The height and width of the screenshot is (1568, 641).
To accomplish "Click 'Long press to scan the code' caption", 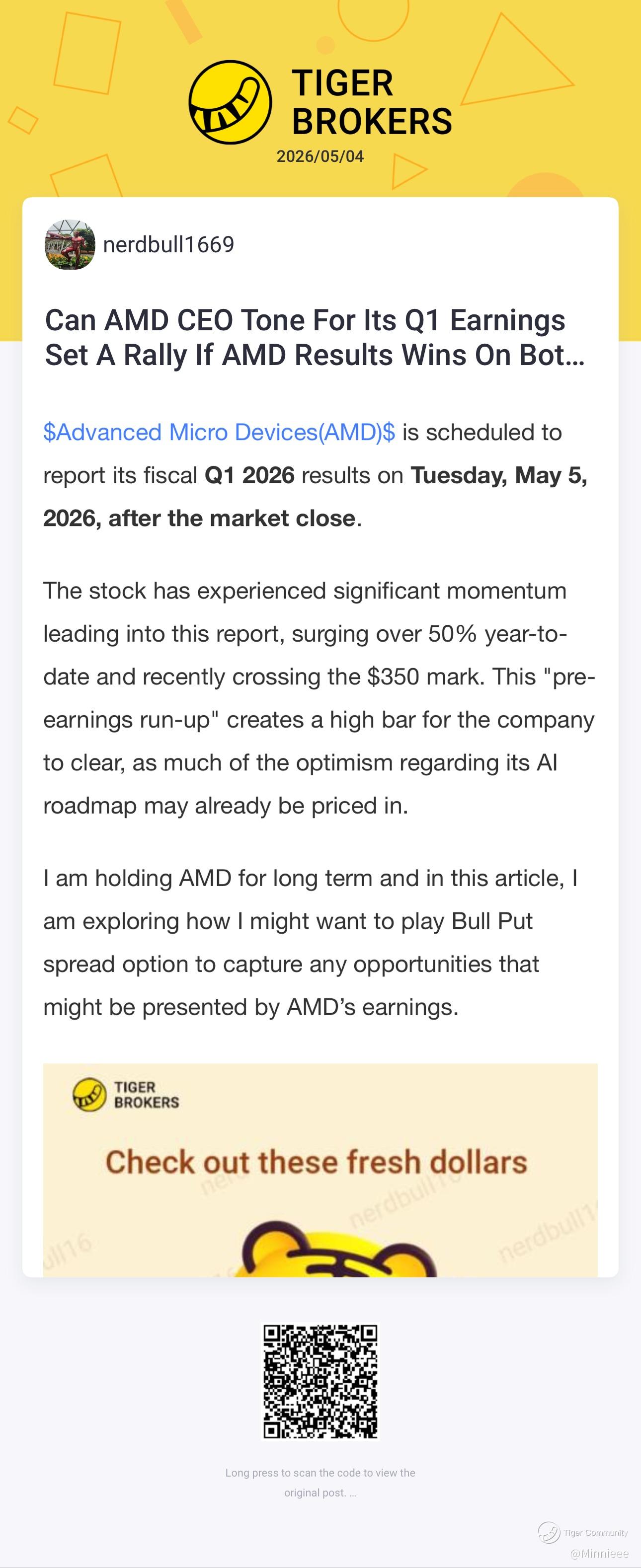I will [x=320, y=1482].
